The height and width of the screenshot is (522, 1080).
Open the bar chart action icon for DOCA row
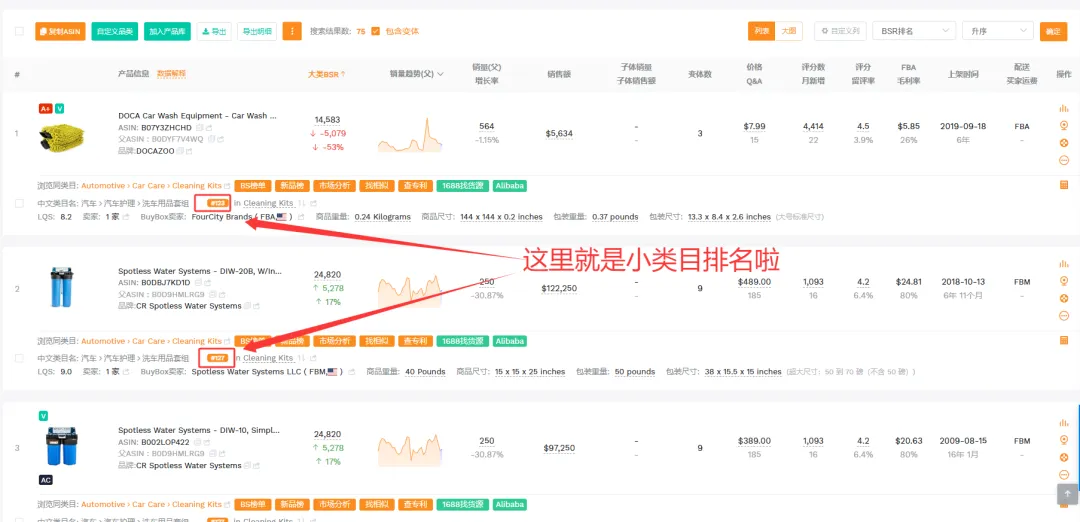pyautogui.click(x=1063, y=108)
